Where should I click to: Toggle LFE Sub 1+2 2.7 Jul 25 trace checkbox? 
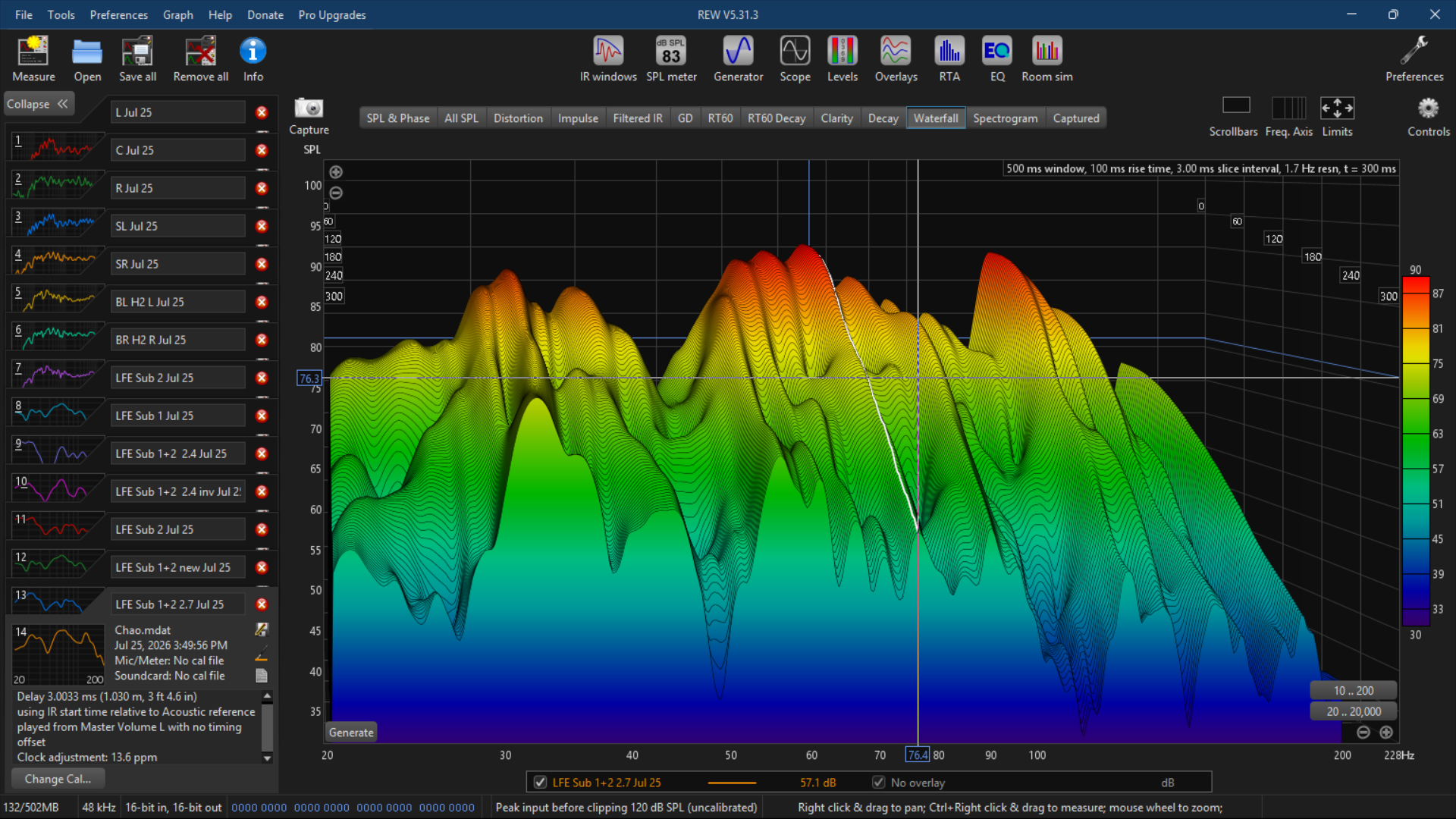[540, 783]
